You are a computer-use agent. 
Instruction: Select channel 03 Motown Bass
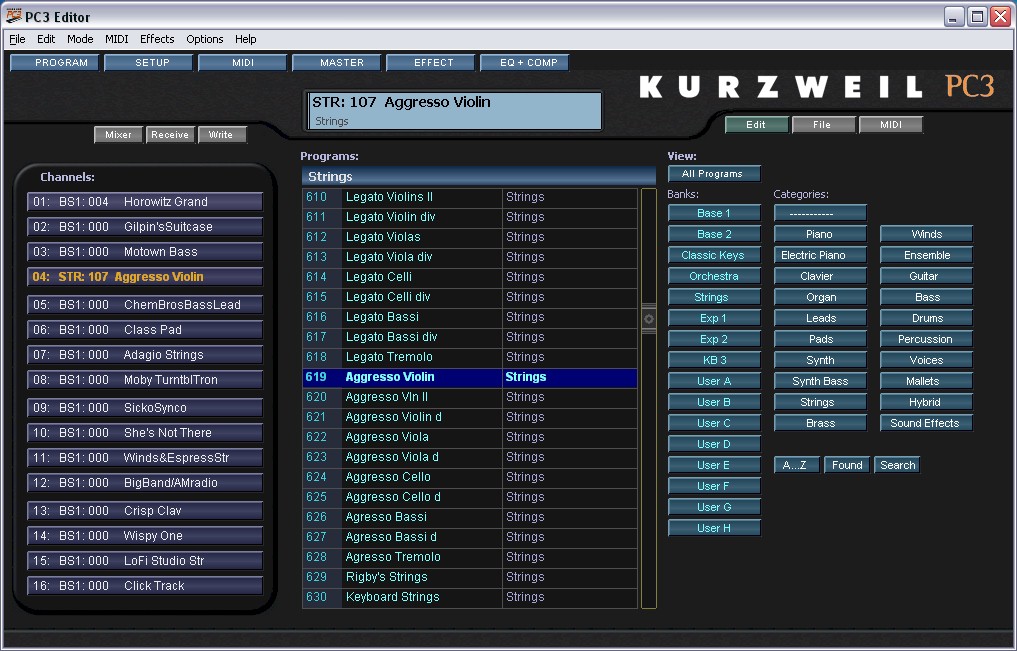pyautogui.click(x=145, y=252)
